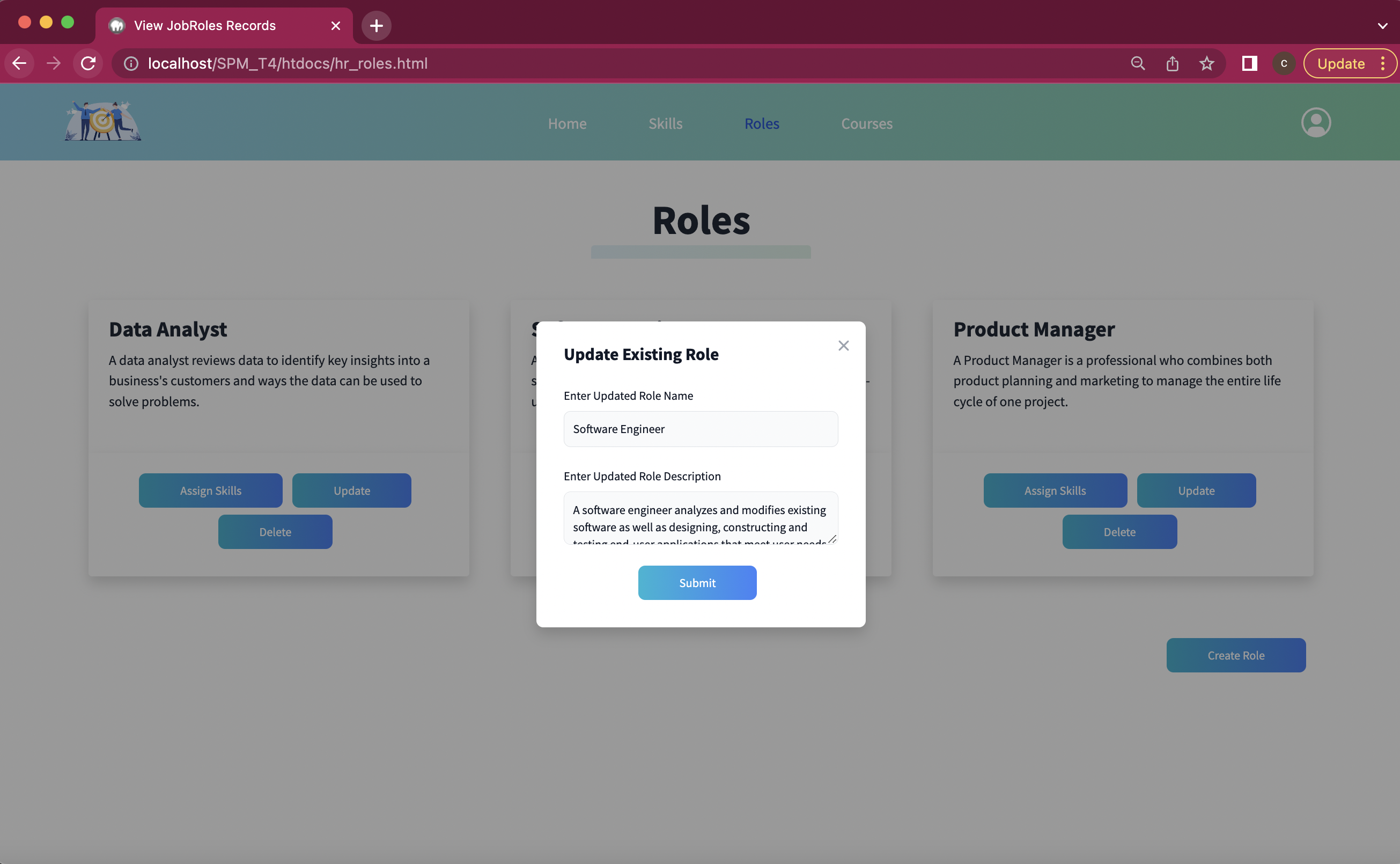This screenshot has width=1400, height=864.
Task: Close the Update Existing Role dialog
Action: coord(843,345)
